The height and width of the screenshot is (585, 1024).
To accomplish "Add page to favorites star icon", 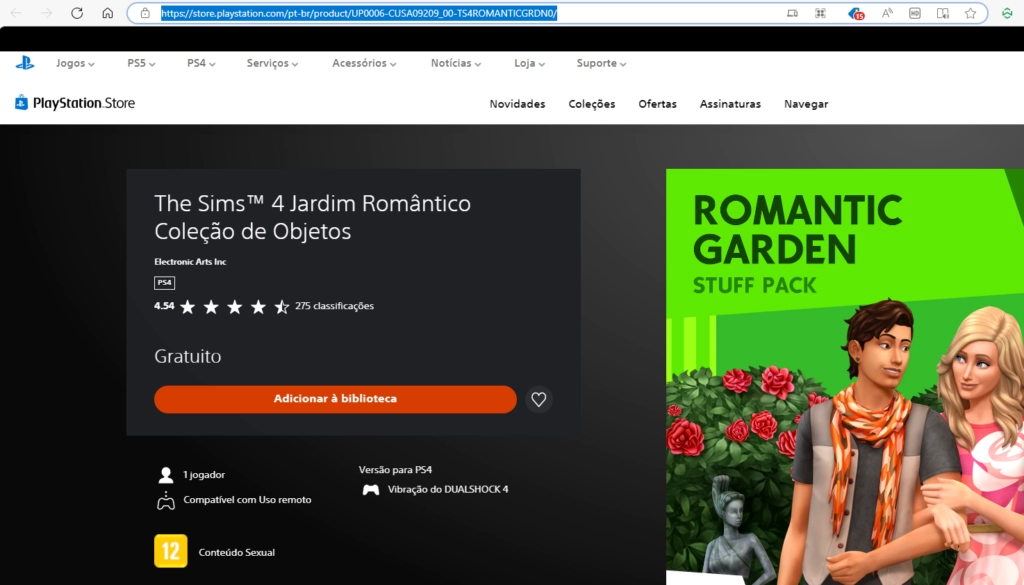I will [x=970, y=13].
